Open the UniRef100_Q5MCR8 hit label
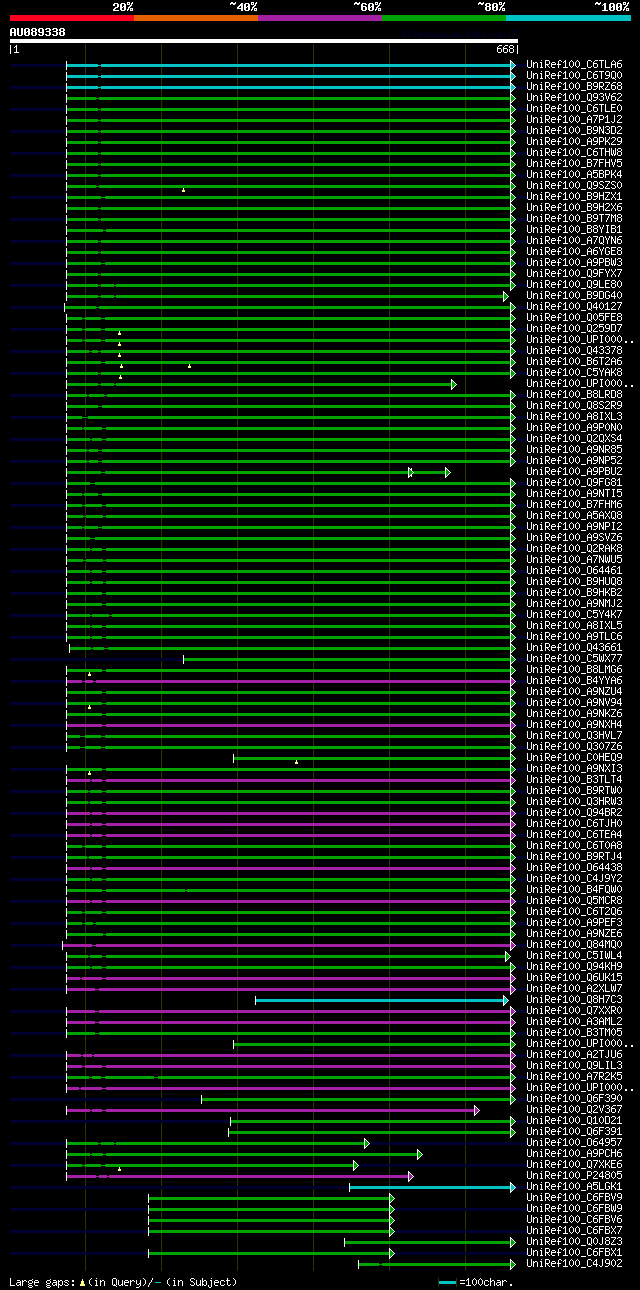Screen dimensions: 640x1290 point(574,900)
